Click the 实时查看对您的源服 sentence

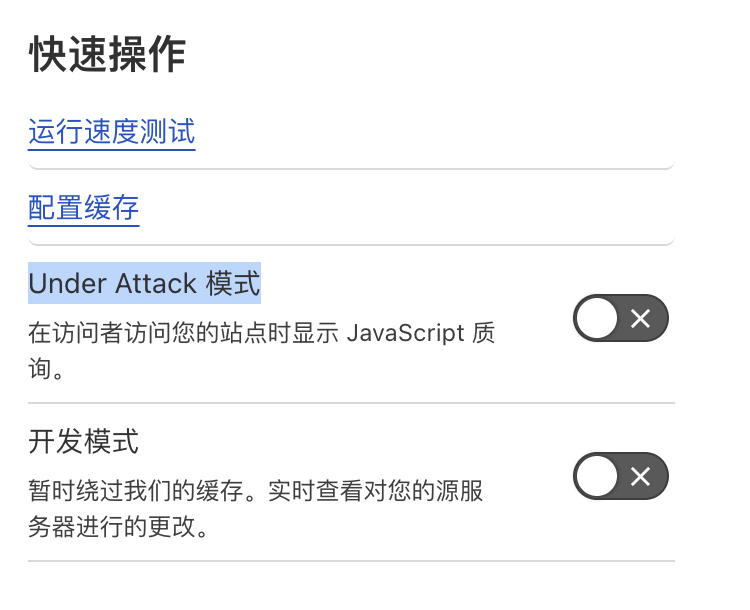[x=375, y=491]
